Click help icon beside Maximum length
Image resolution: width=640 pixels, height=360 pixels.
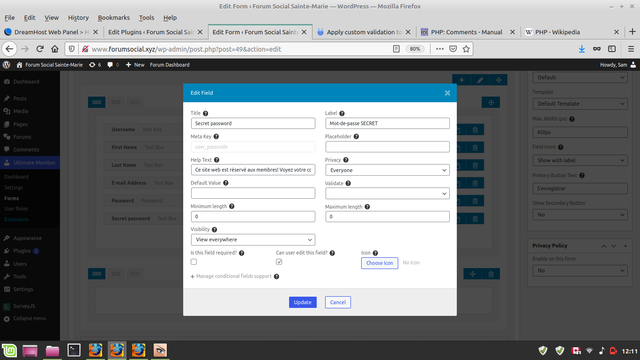(x=367, y=207)
